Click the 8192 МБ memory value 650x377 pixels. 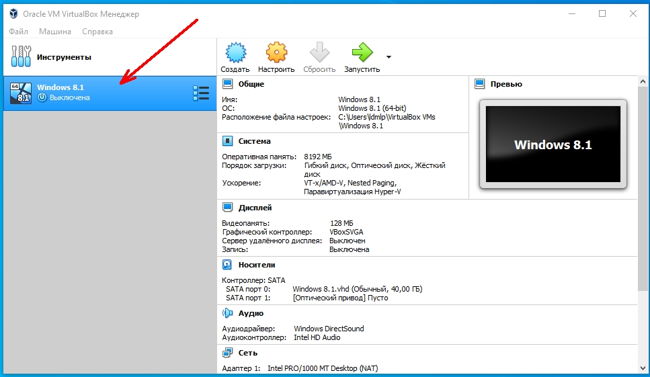[318, 157]
